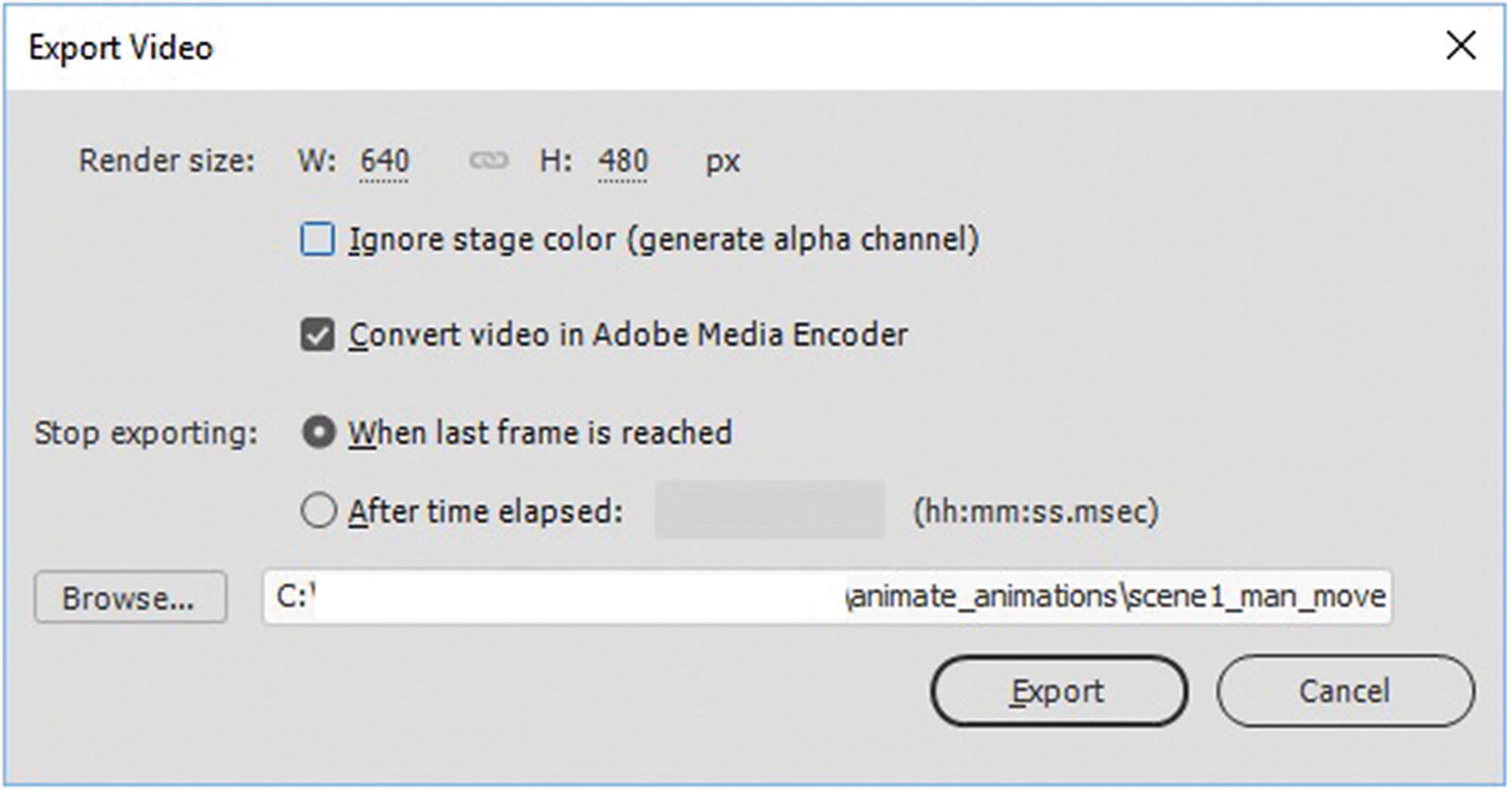The height and width of the screenshot is (792, 1512).
Task: Click the H: height label
Action: coord(556,161)
